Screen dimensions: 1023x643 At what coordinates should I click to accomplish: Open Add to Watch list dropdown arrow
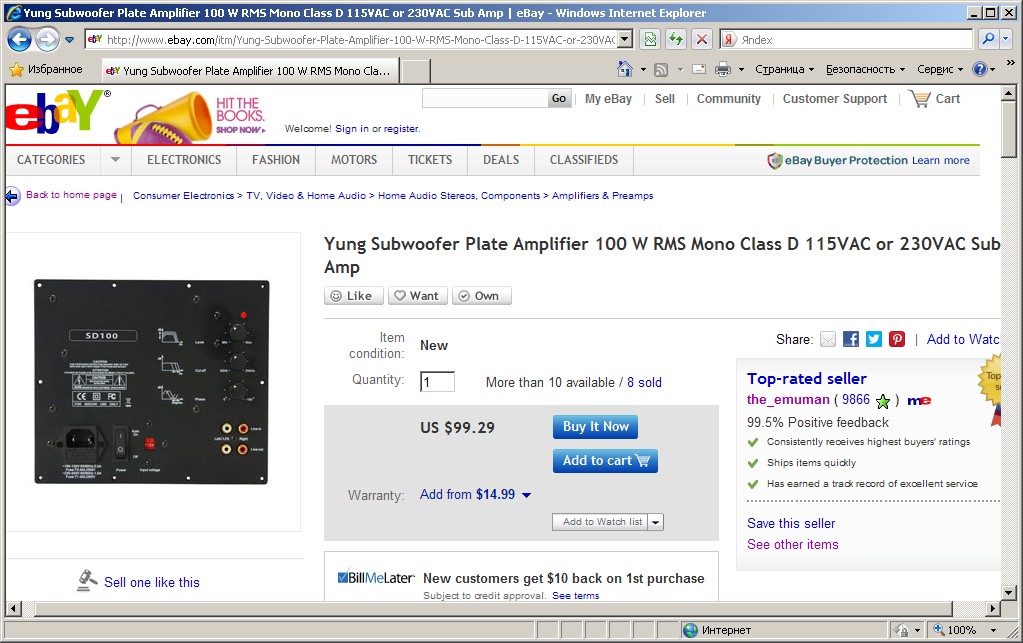(656, 522)
